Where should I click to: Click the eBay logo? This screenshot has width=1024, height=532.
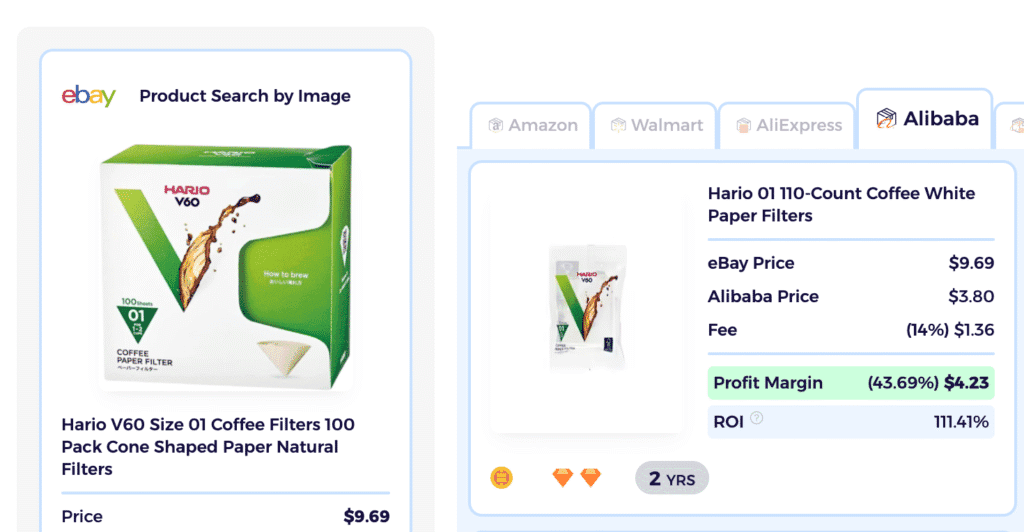pos(88,96)
